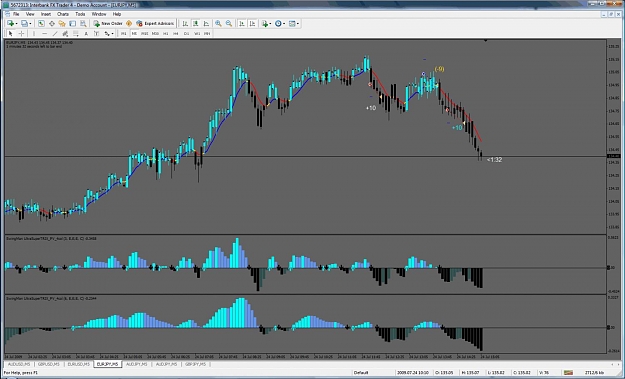Select the equidistant channel tool

[x=65, y=34]
